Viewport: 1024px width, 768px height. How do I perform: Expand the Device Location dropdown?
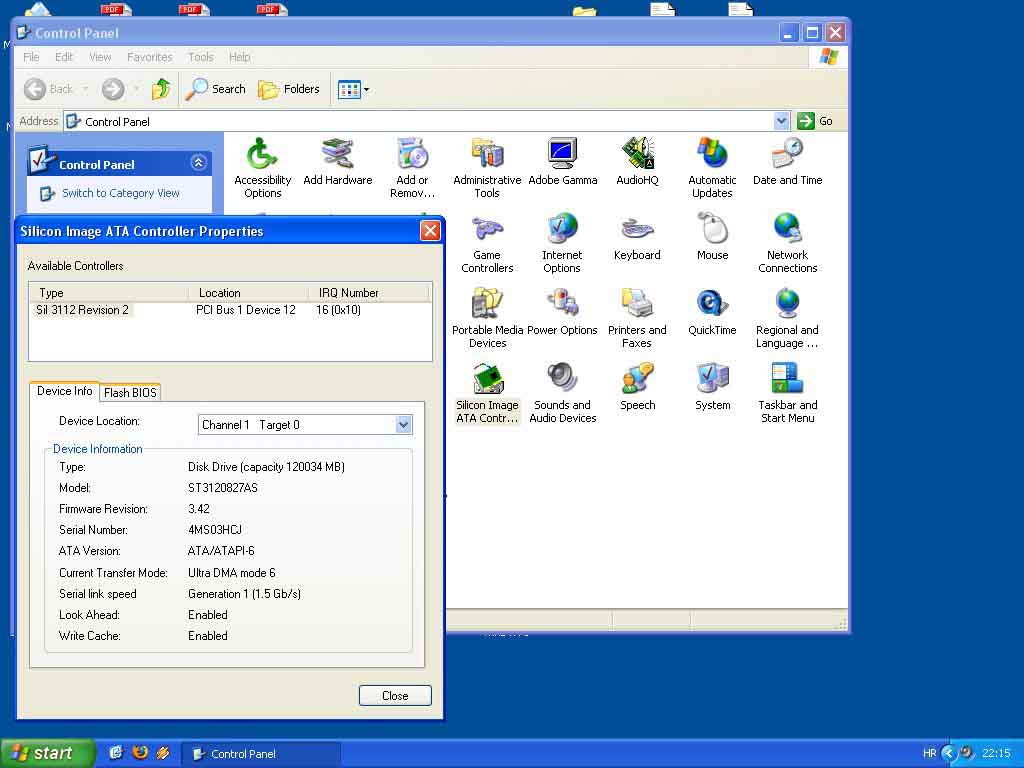(x=403, y=425)
